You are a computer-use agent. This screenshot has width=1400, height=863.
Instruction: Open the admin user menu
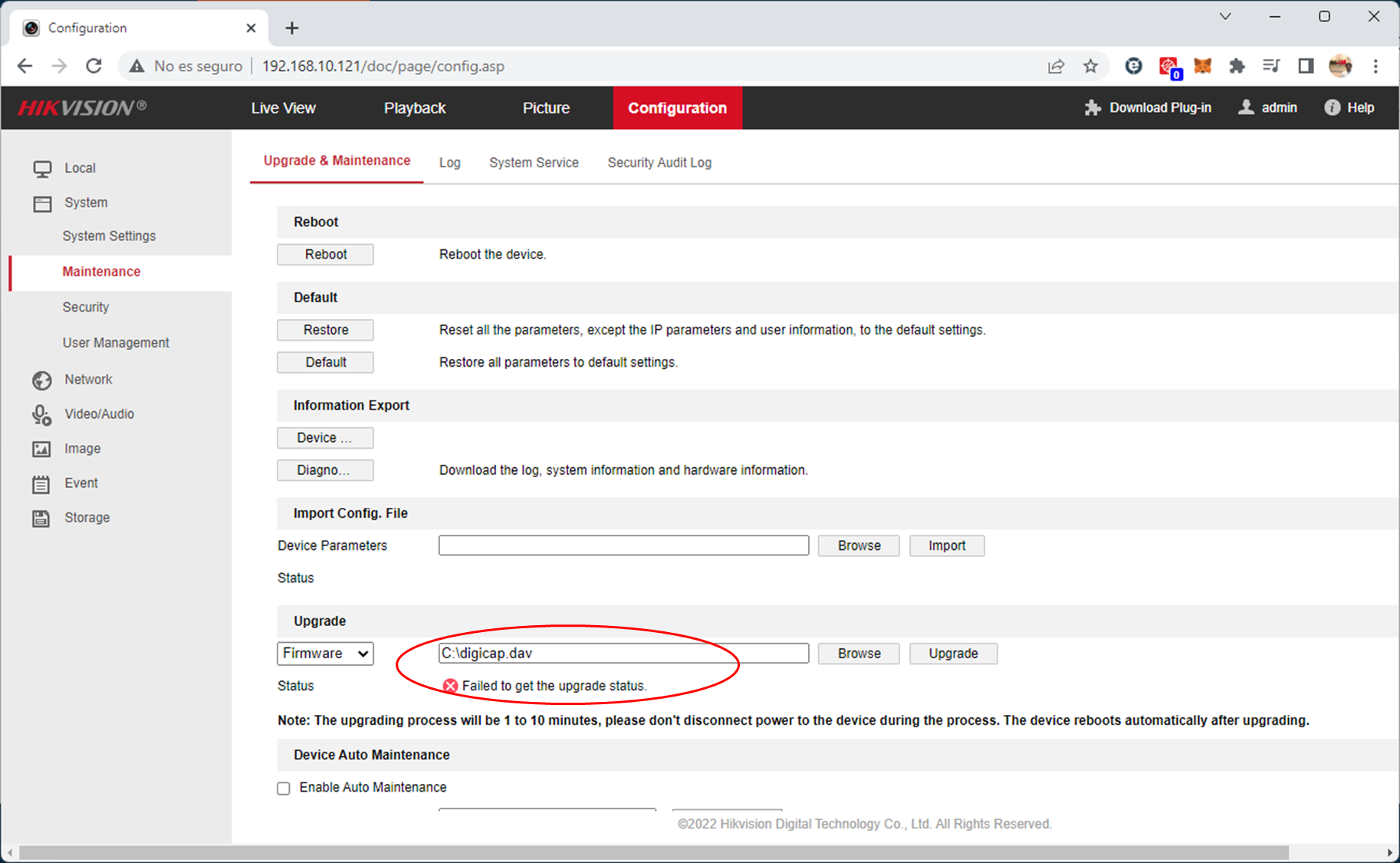coord(1268,108)
